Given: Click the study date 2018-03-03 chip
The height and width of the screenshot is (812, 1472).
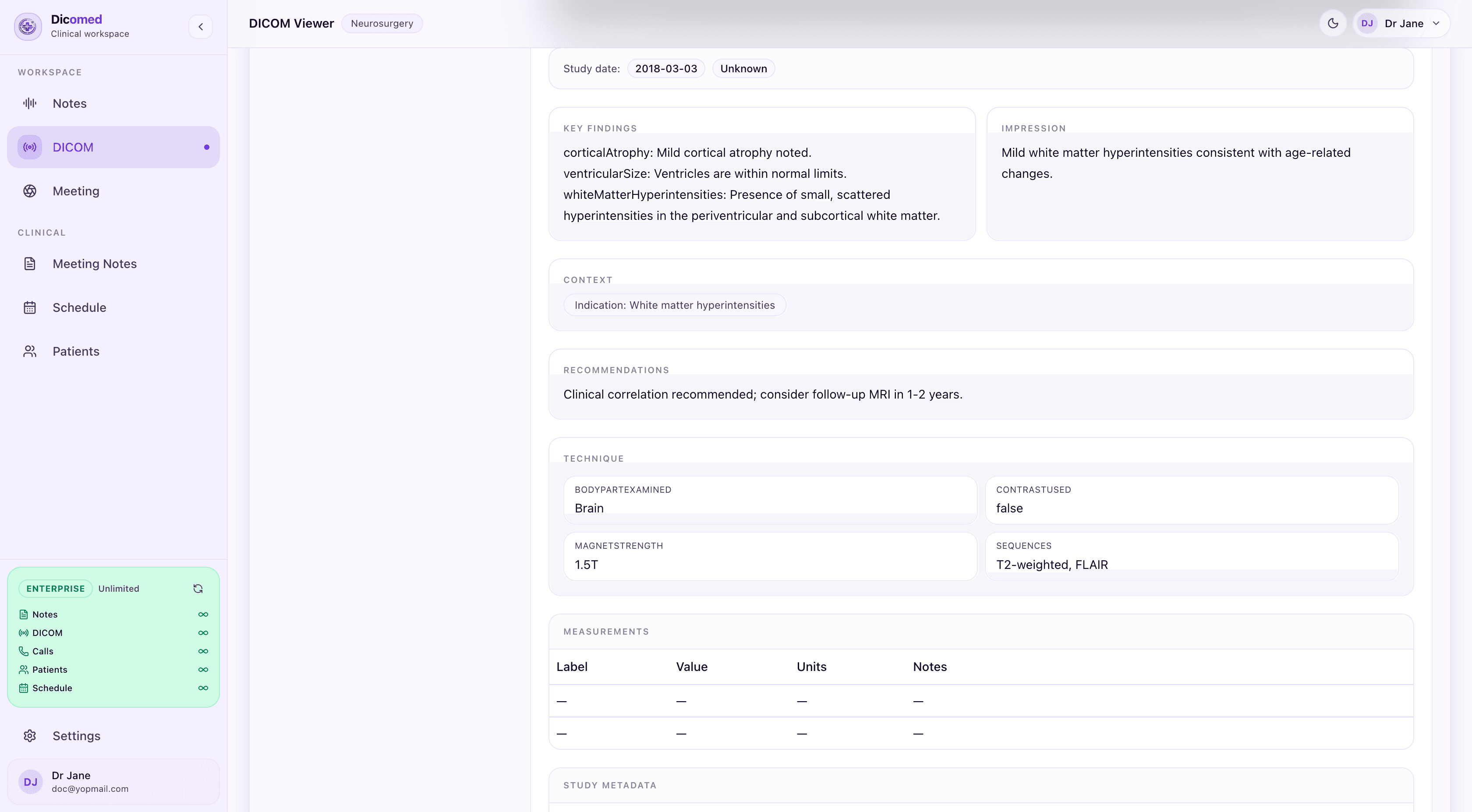Looking at the screenshot, I should [666, 69].
